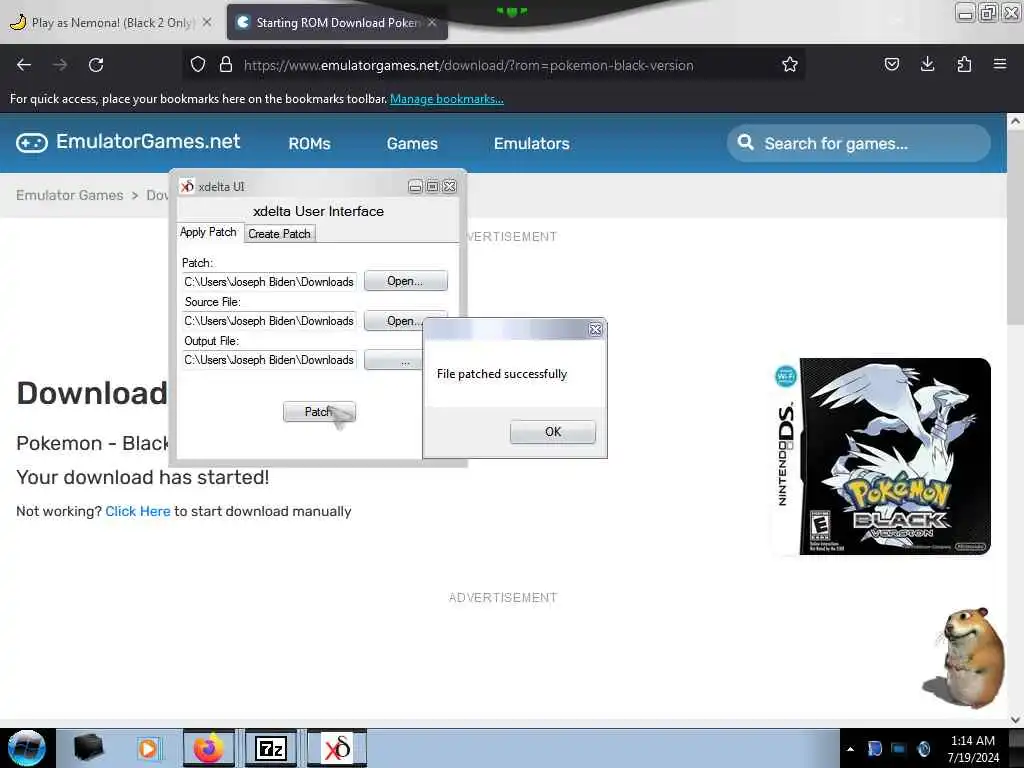1024x768 pixels.
Task: Click the Patch button
Action: (319, 412)
